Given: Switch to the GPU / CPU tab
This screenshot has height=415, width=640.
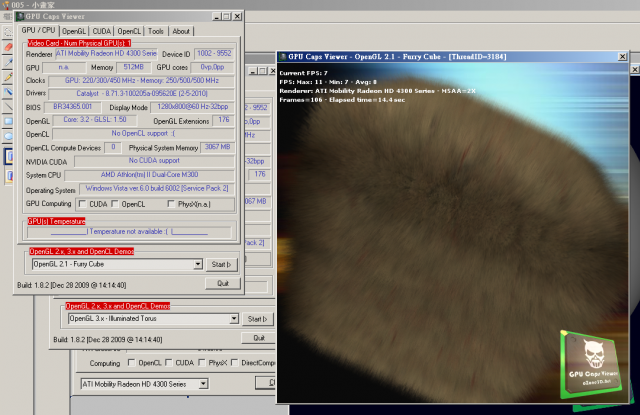Looking at the screenshot, I should pos(38,31).
